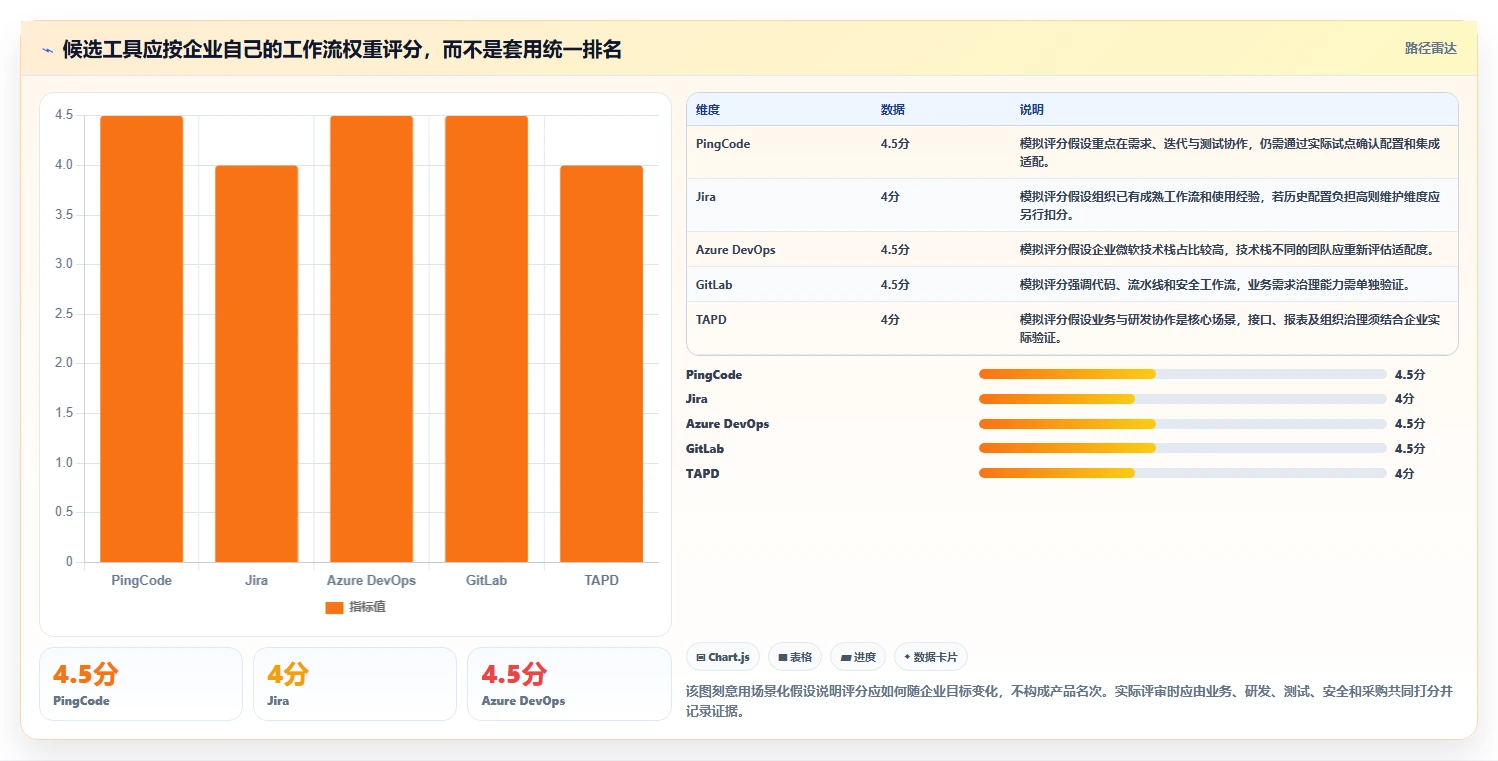The image size is (1498, 761).
Task: Click the Azure DevOps cell in the table
Action: pyautogui.click(x=736, y=250)
